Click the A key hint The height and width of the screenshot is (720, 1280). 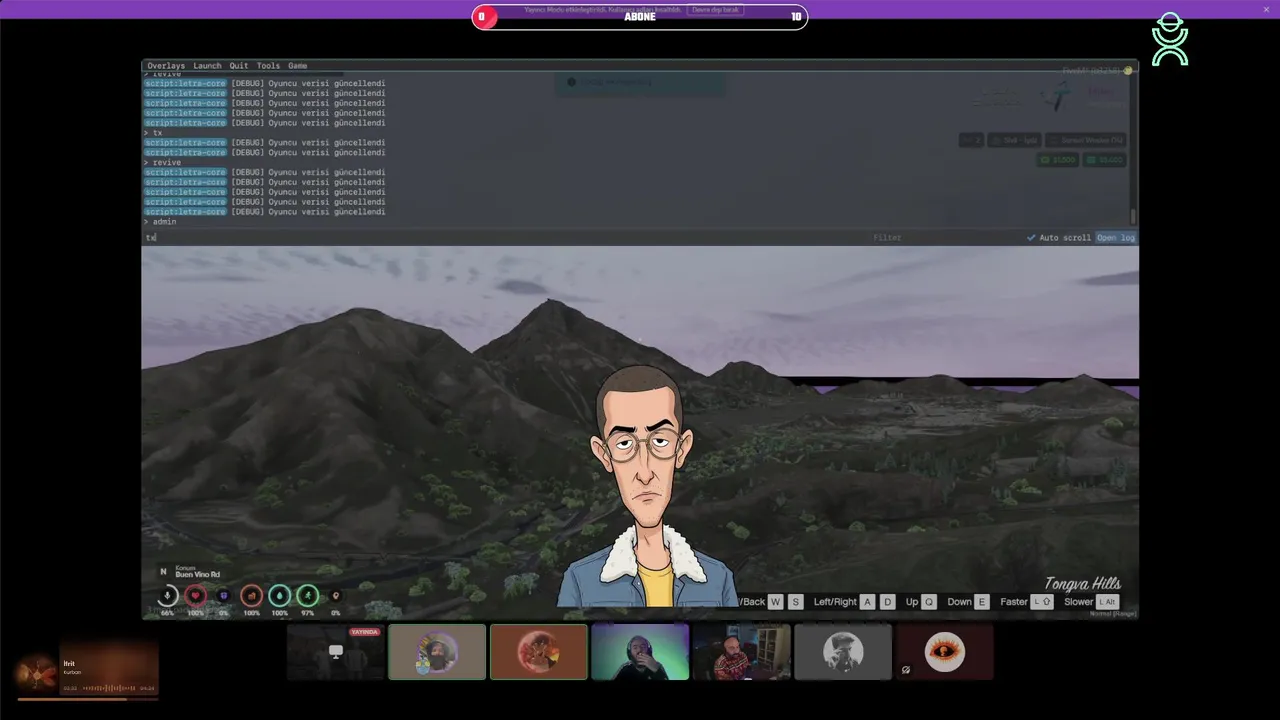(868, 602)
